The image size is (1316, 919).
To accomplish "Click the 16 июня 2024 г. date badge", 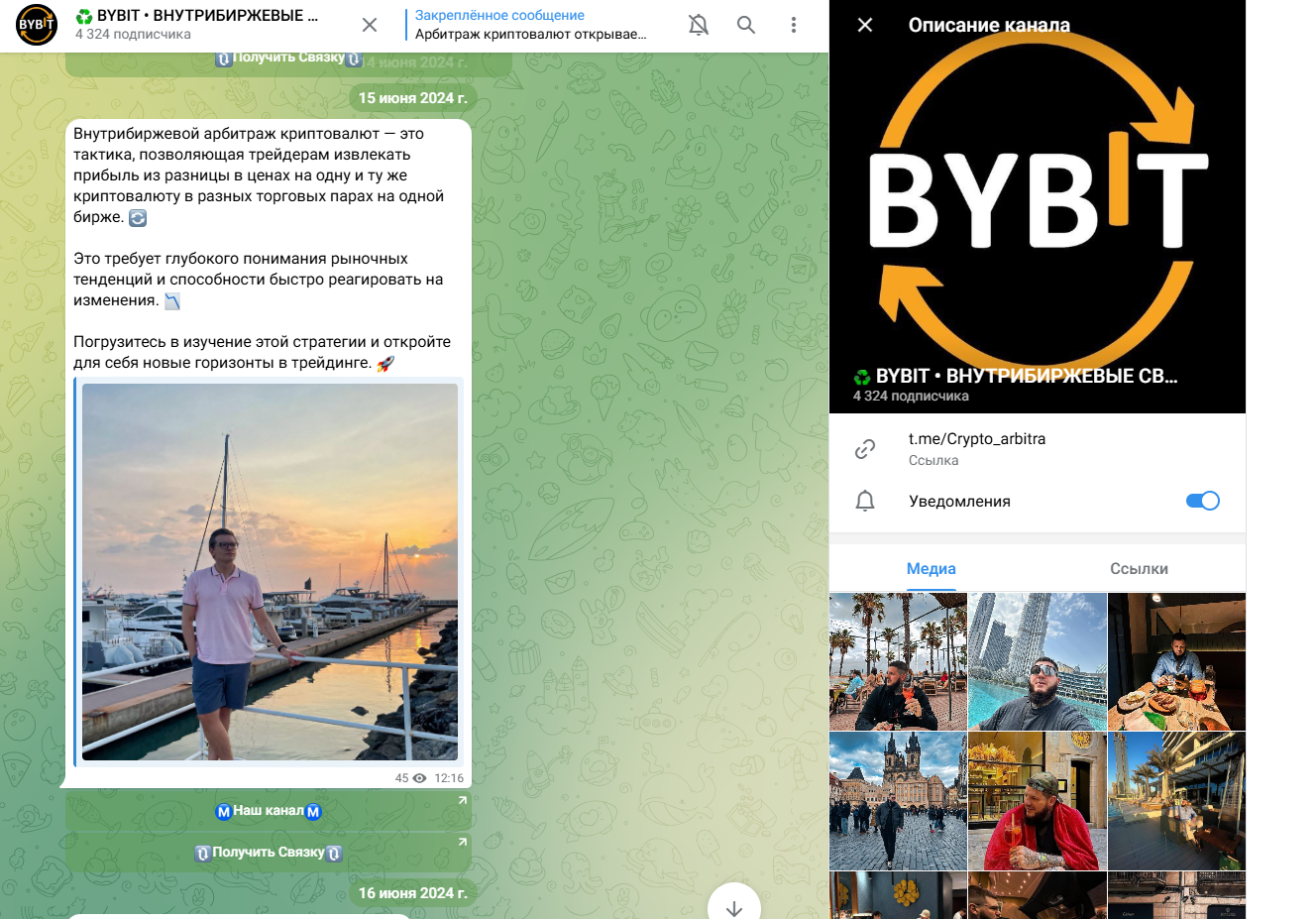I will pyautogui.click(x=412, y=893).
